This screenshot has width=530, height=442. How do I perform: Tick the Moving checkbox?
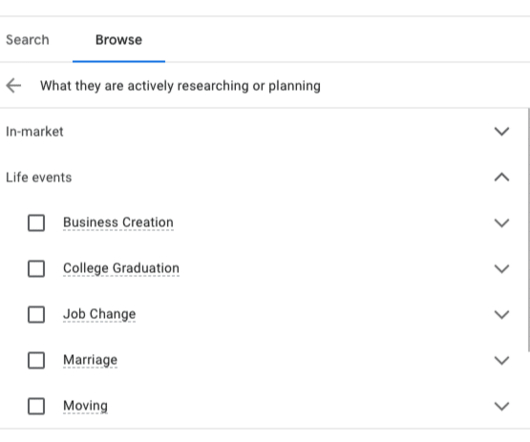[36, 406]
